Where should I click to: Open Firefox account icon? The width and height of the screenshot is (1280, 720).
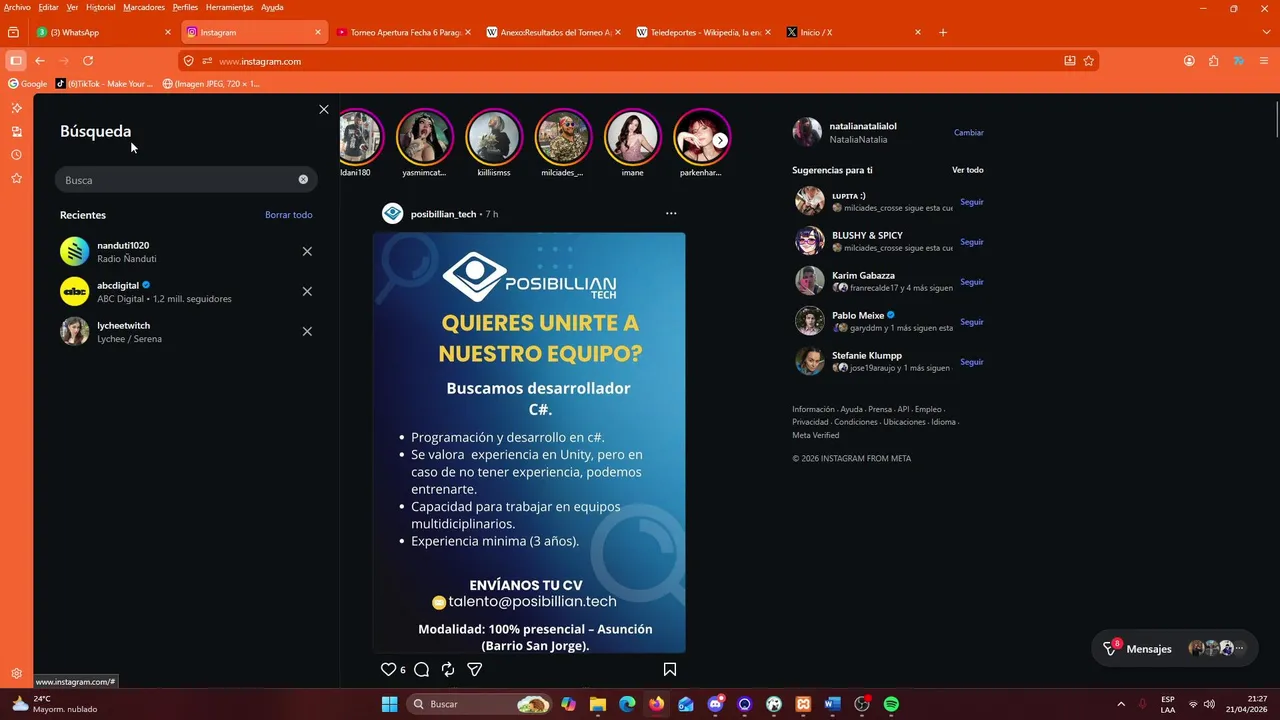tap(1189, 61)
